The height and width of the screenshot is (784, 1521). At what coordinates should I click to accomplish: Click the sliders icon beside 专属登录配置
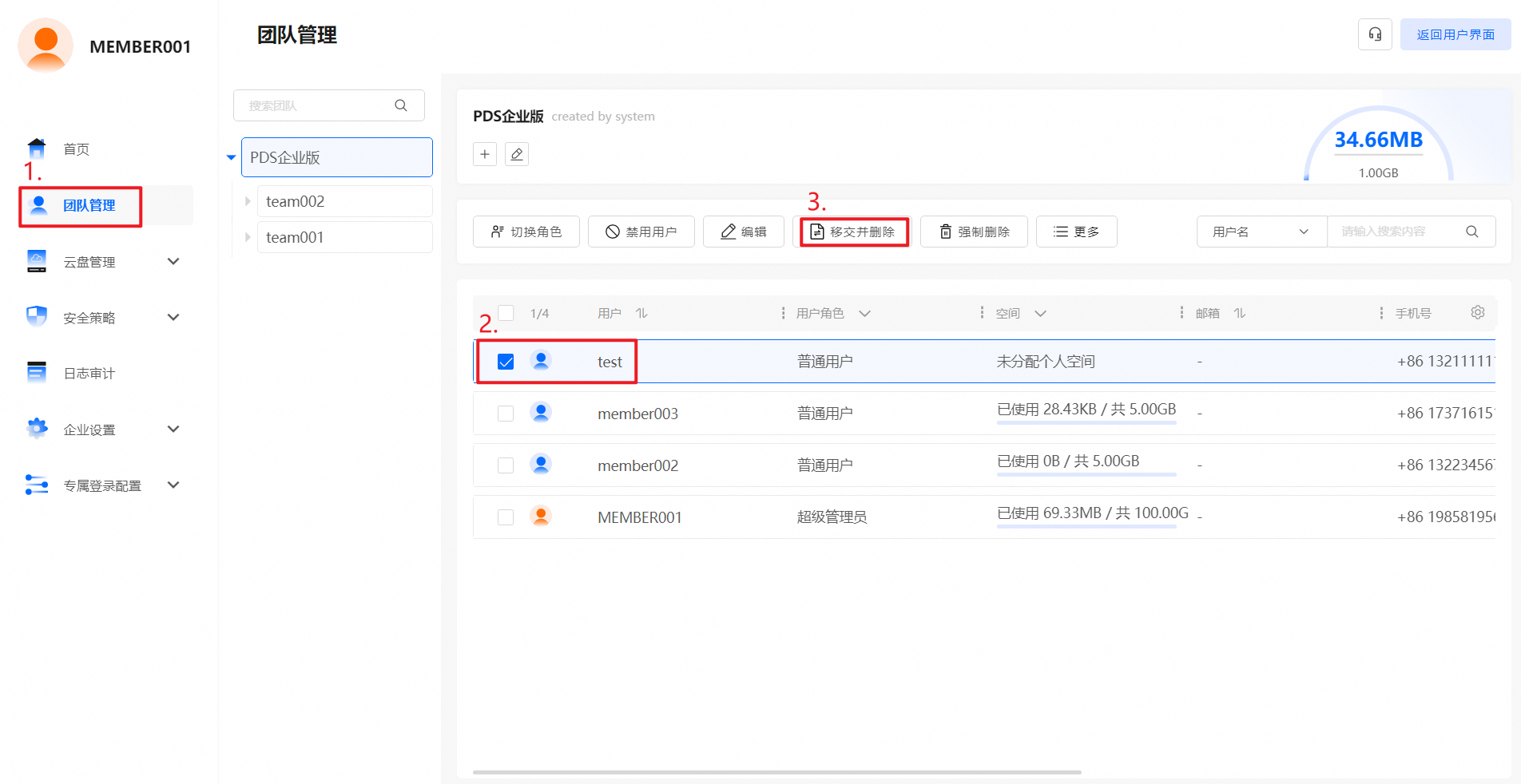point(37,485)
